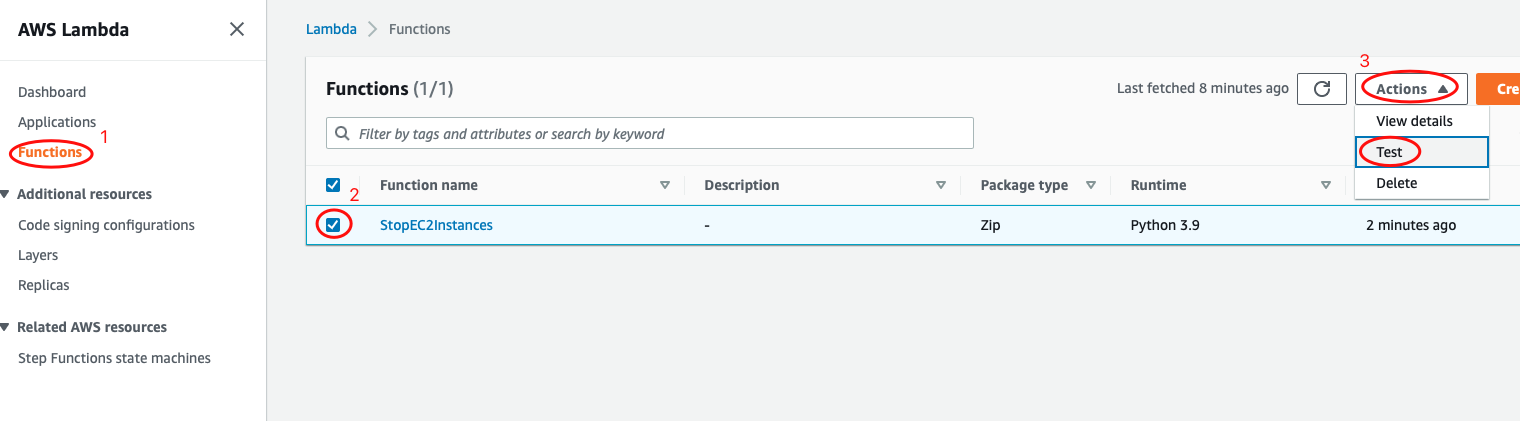The height and width of the screenshot is (421, 1520).
Task: Click the Last fetched 8 minutes ago text
Action: coord(1203,88)
